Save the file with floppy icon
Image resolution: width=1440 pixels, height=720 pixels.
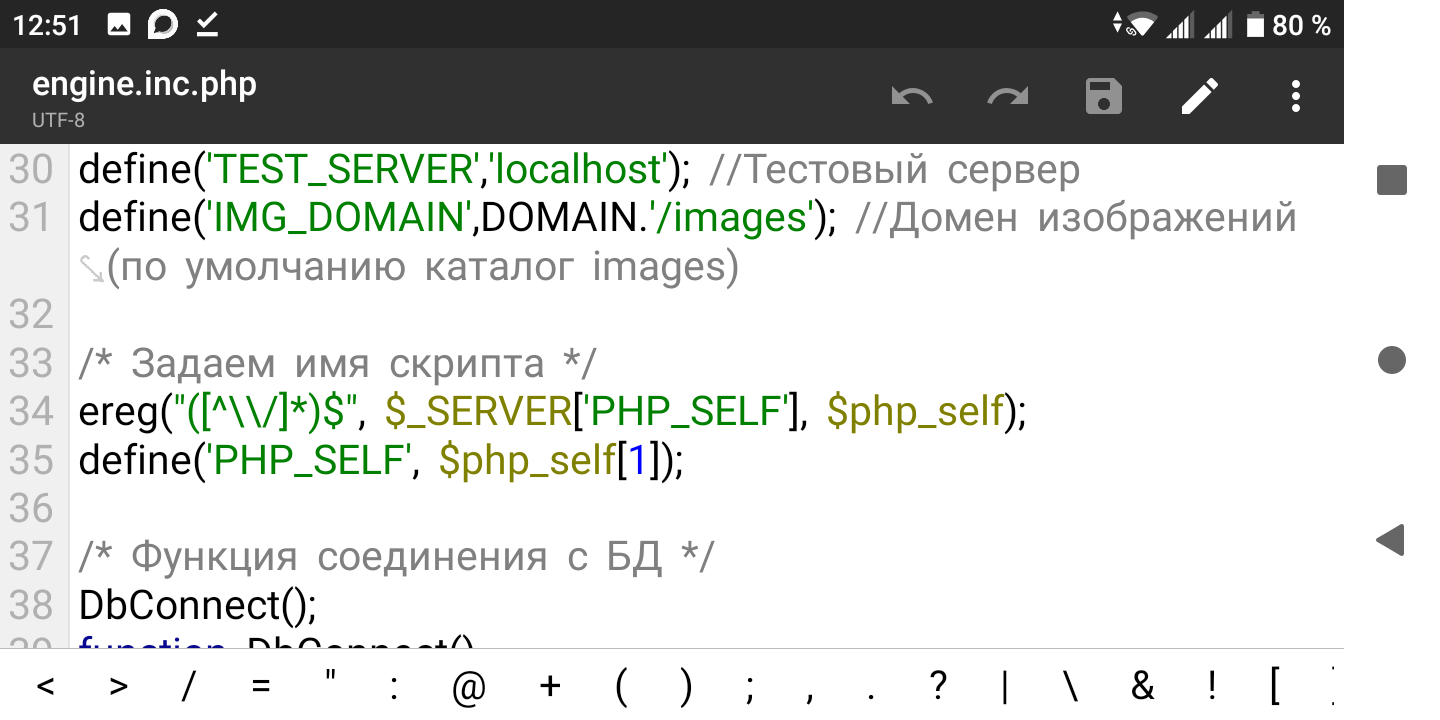point(1103,97)
